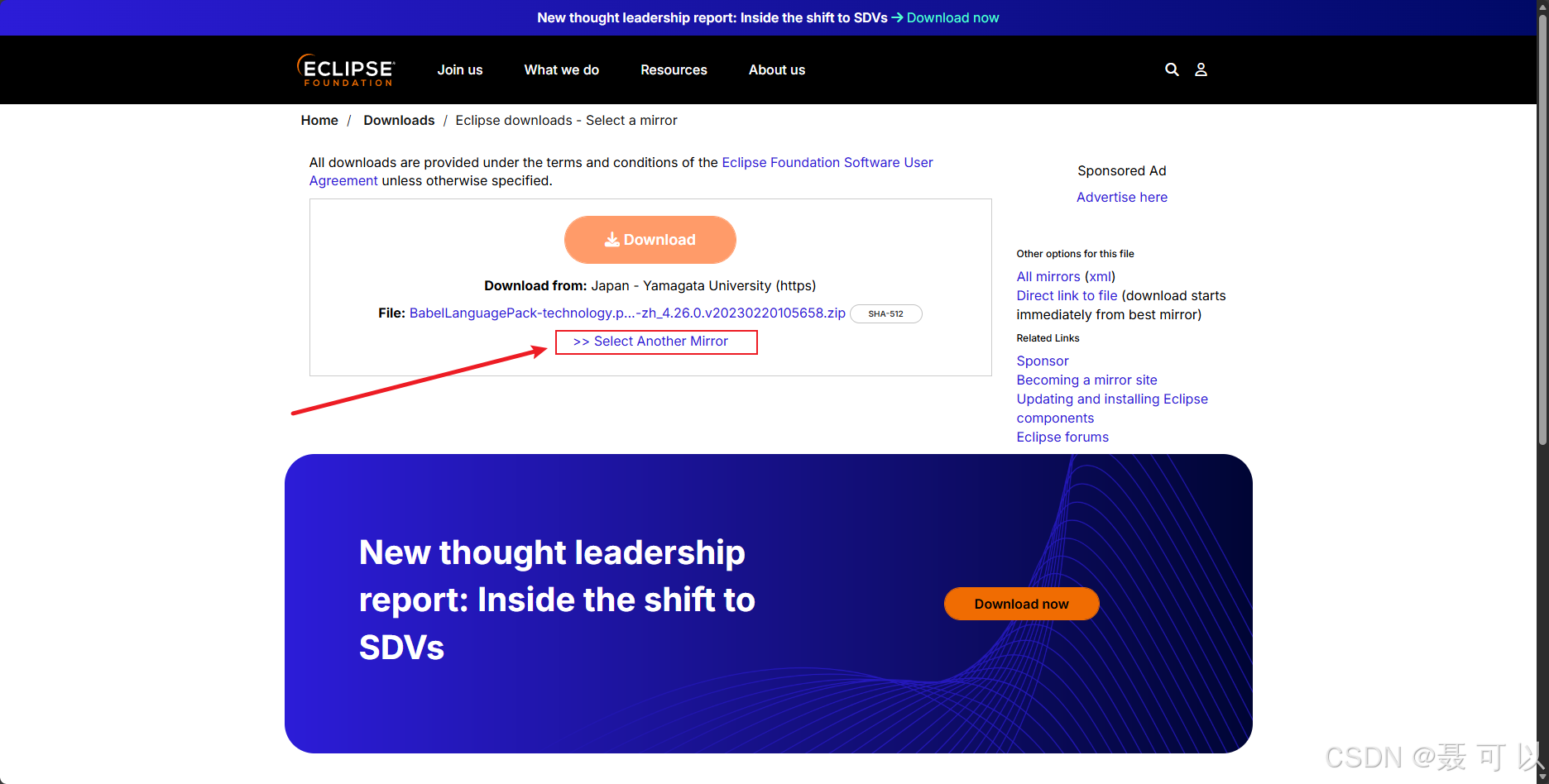Click the SHA-512 checksum button
This screenshot has width=1549, height=784.
886,314
